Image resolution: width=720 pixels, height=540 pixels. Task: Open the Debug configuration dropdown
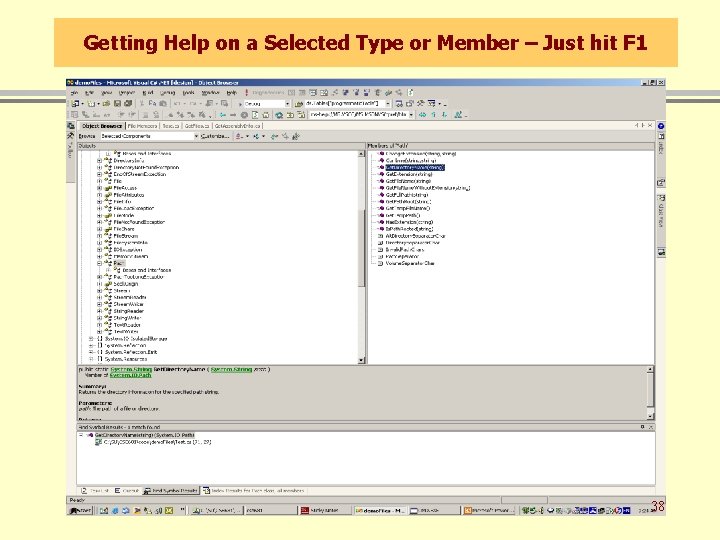coord(287,104)
